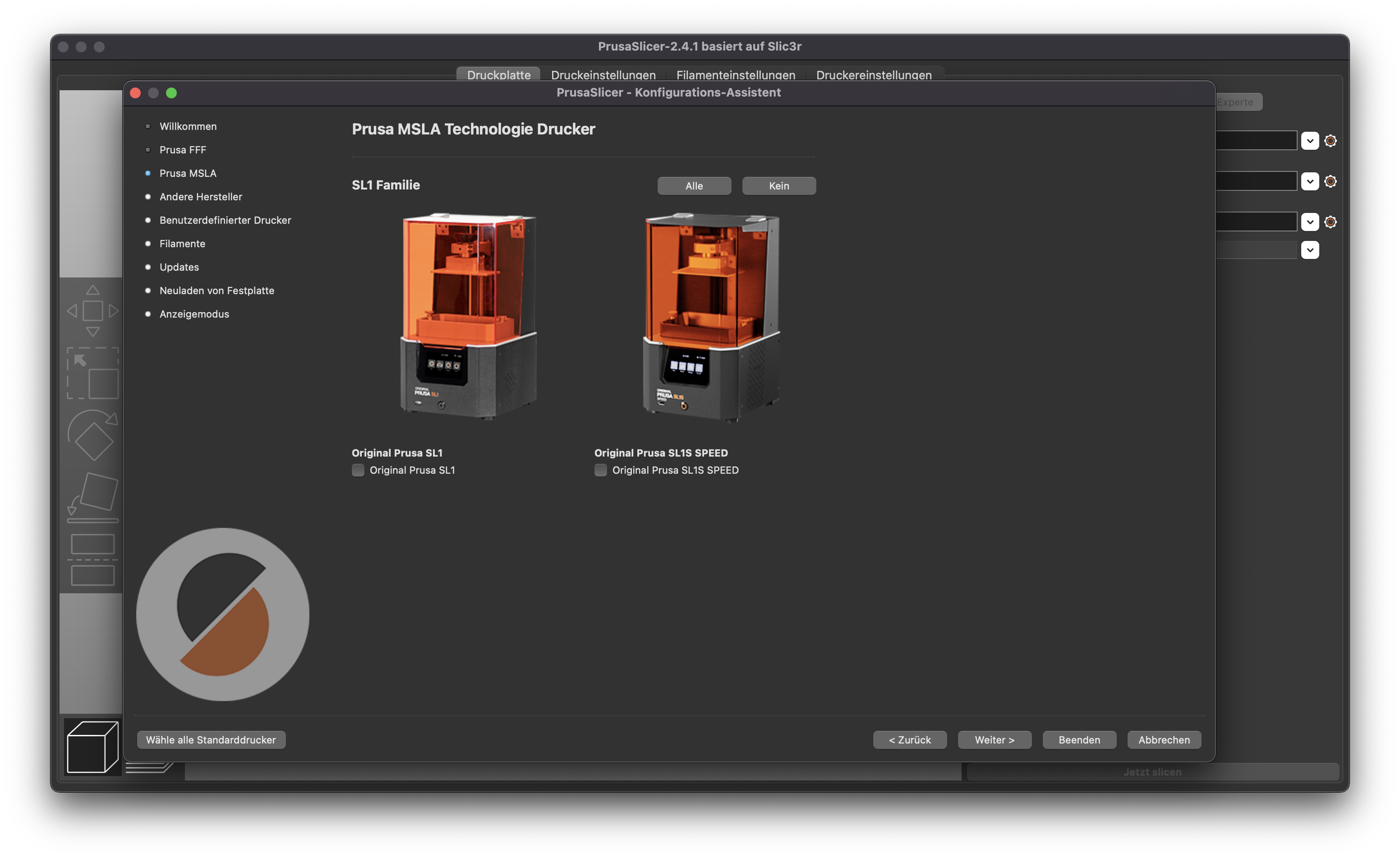Viewport: 1400px width, 859px height.
Task: Switch to layers preview view icon
Action: coord(149,768)
